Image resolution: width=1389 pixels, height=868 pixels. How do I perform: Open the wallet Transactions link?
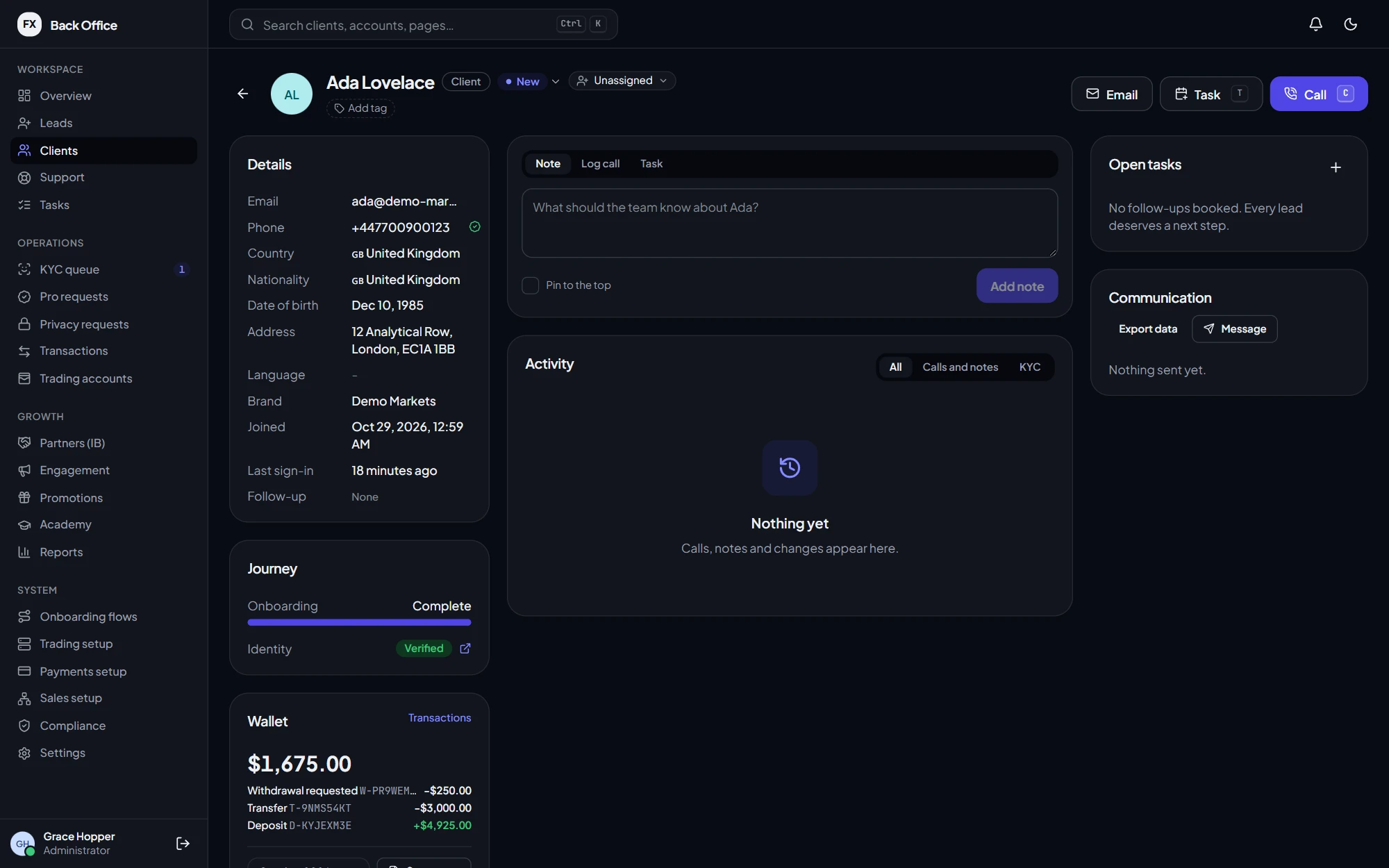point(439,718)
